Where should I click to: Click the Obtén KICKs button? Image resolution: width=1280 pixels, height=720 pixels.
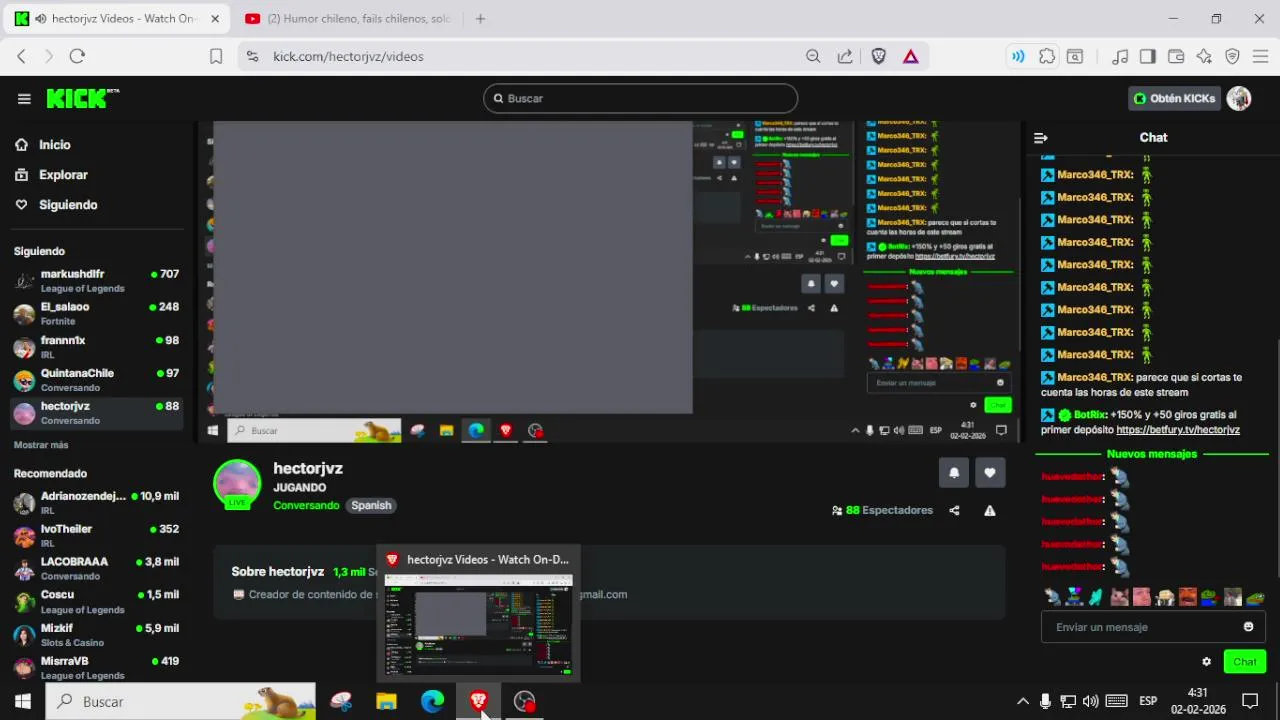[1174, 98]
